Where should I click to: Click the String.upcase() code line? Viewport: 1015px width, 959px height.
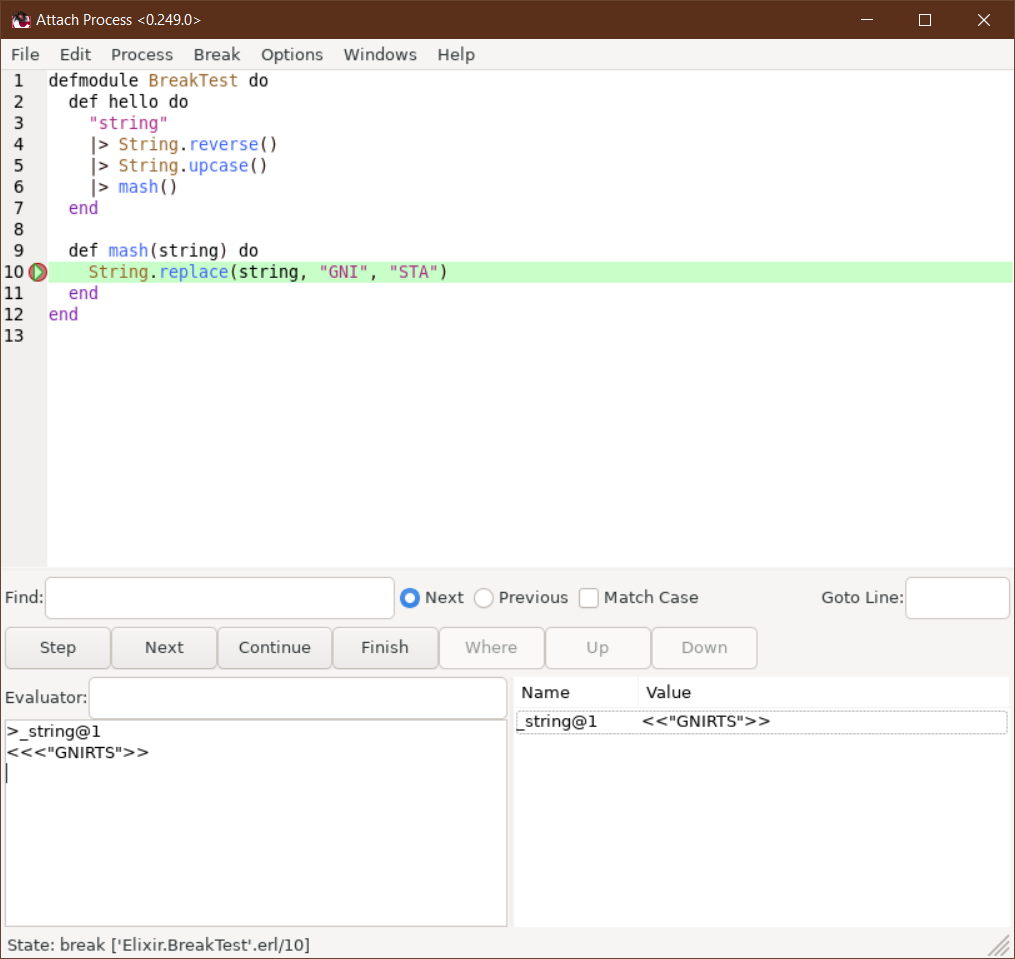click(x=178, y=166)
